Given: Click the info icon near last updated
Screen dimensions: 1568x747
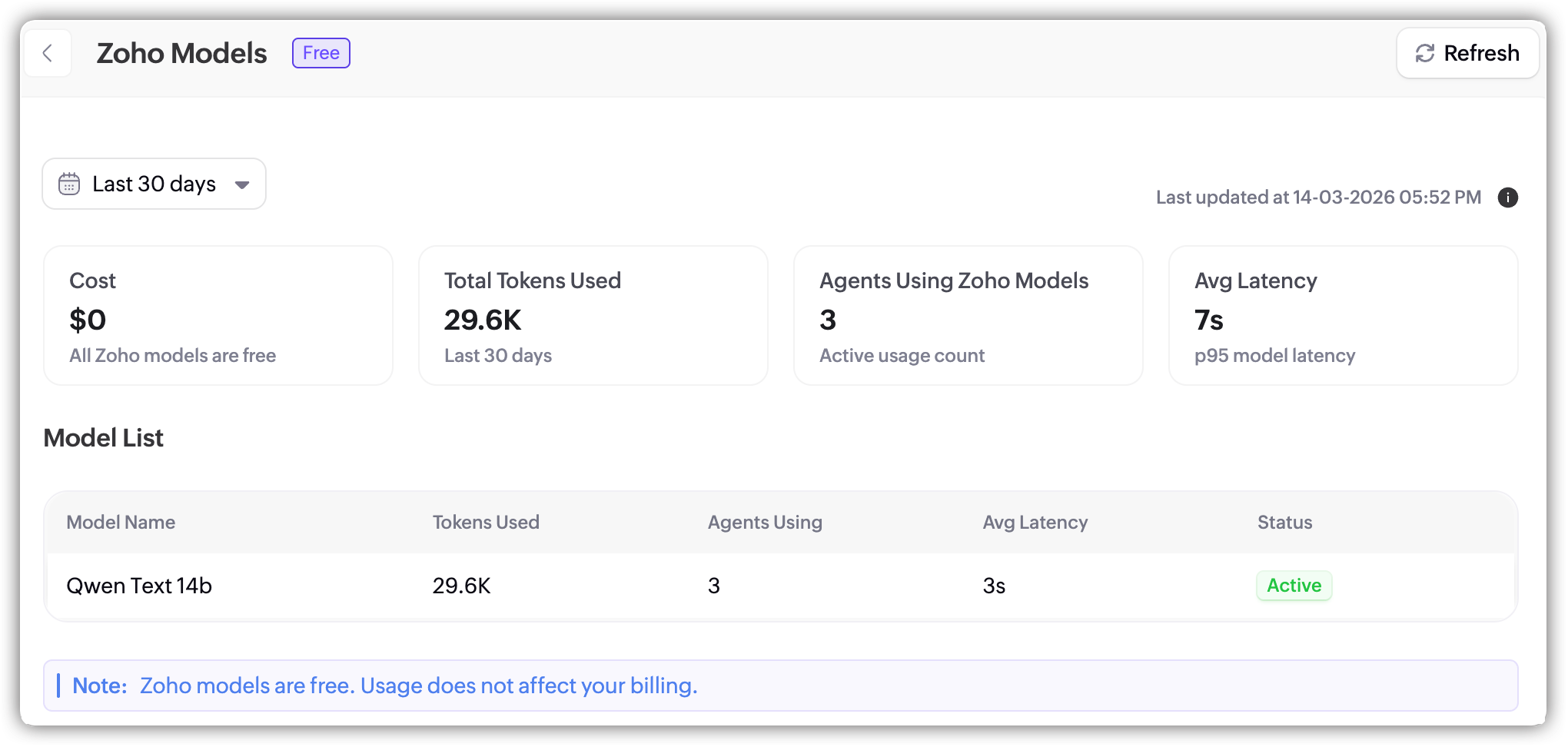Looking at the screenshot, I should tap(1507, 198).
